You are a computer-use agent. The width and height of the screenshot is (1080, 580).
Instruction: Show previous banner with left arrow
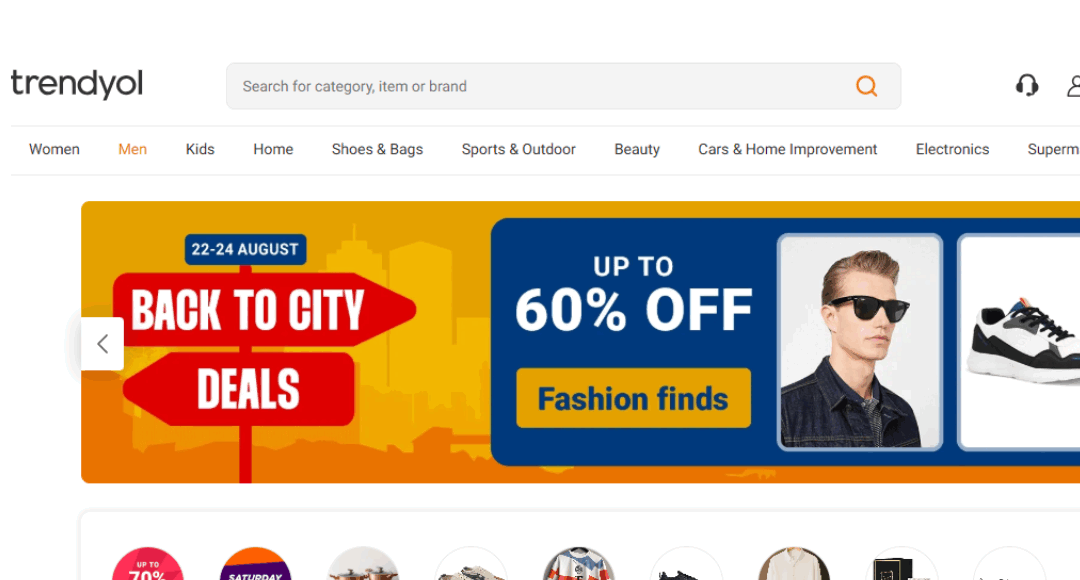[103, 344]
